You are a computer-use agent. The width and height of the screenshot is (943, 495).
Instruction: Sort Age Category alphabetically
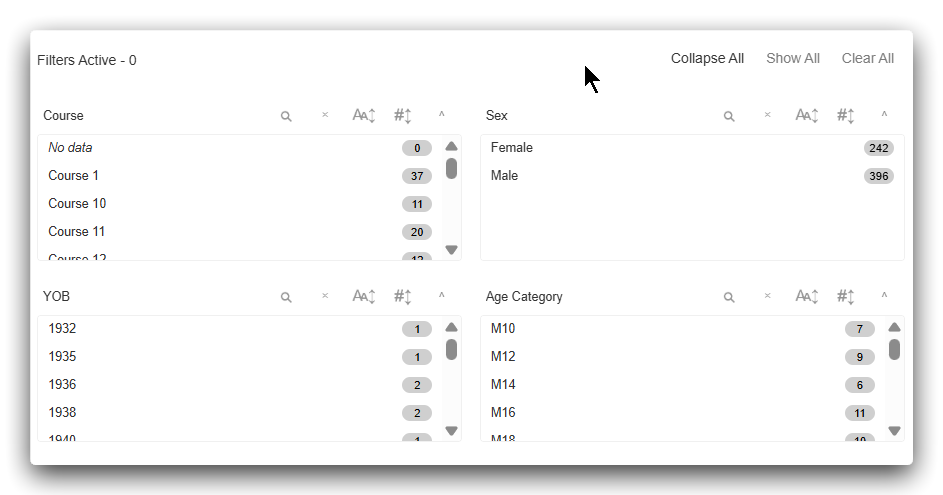pyautogui.click(x=807, y=297)
